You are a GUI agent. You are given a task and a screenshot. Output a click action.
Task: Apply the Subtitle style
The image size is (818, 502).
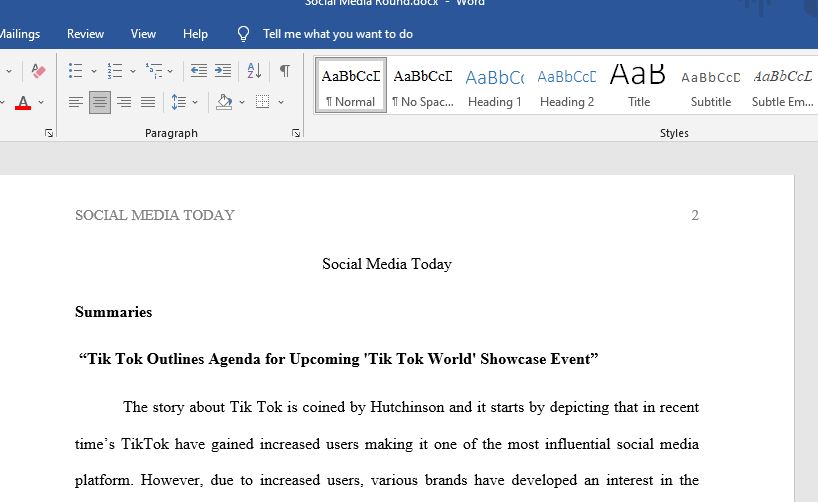coord(711,85)
